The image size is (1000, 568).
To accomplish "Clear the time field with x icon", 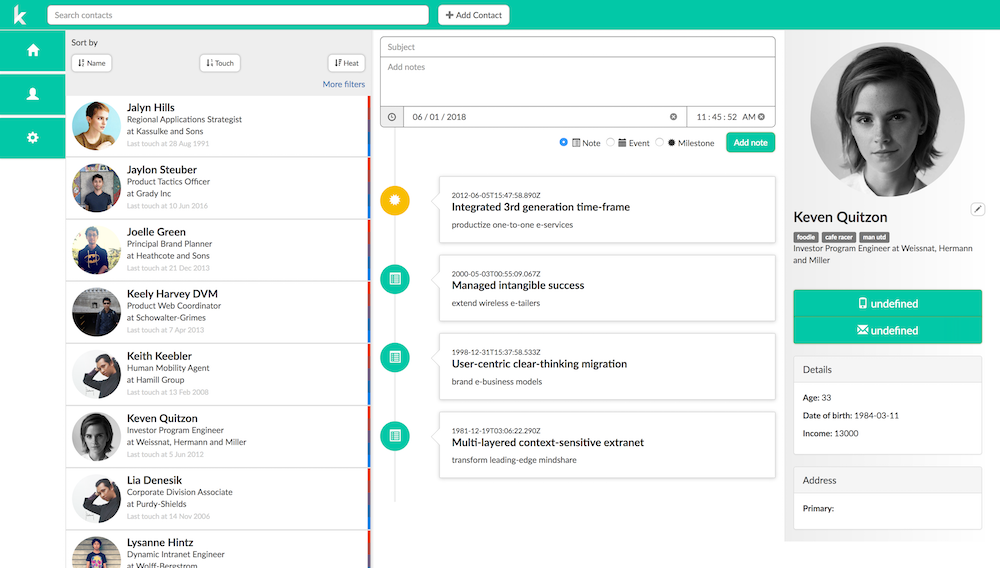I will (761, 117).
